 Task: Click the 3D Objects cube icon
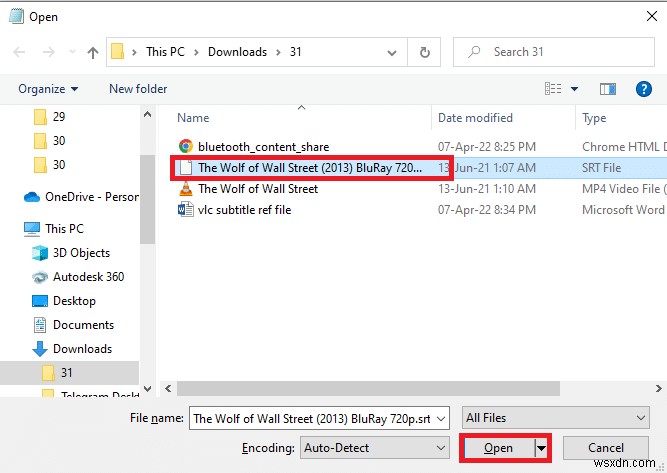(40, 253)
